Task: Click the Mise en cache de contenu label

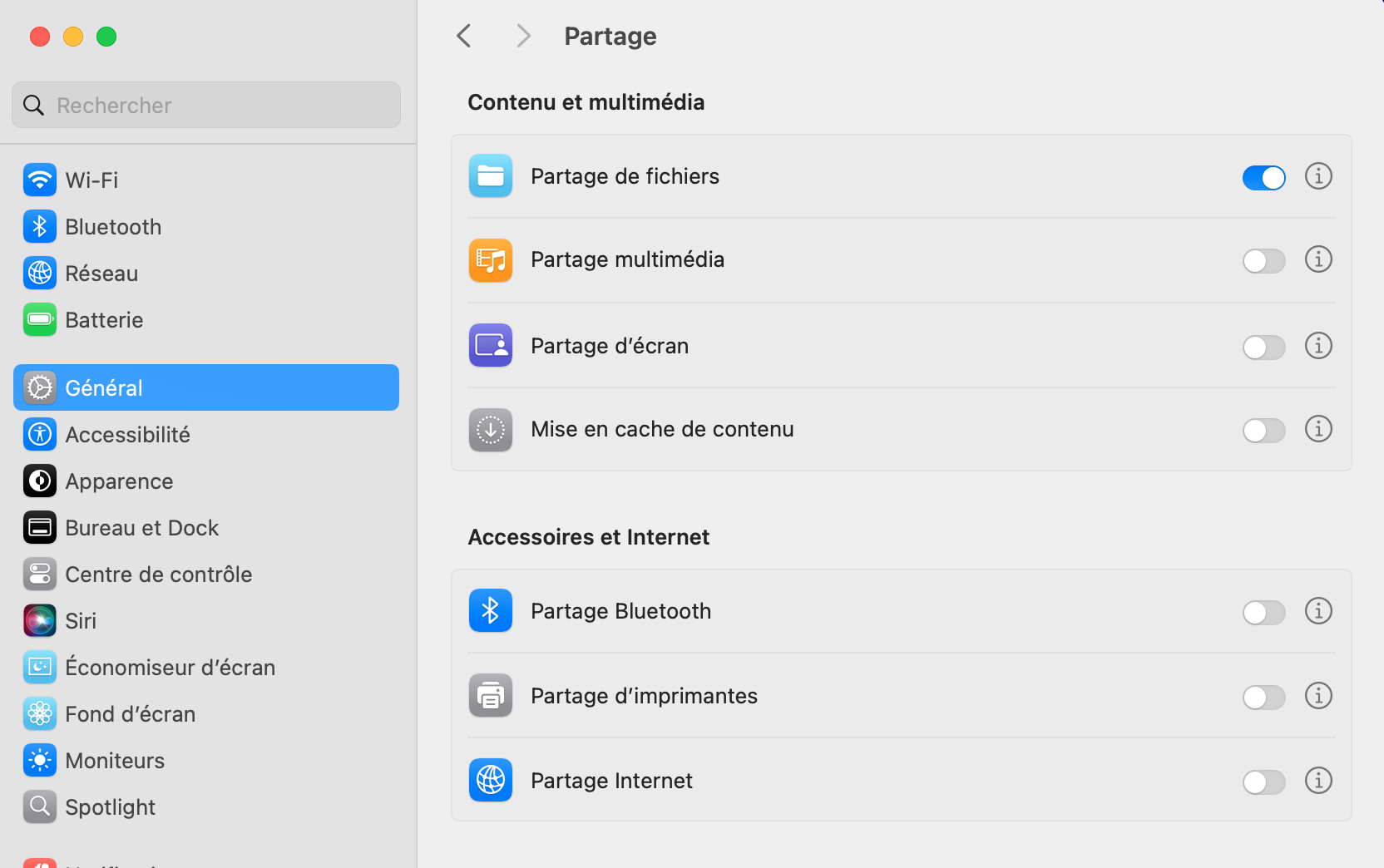Action: (662, 429)
